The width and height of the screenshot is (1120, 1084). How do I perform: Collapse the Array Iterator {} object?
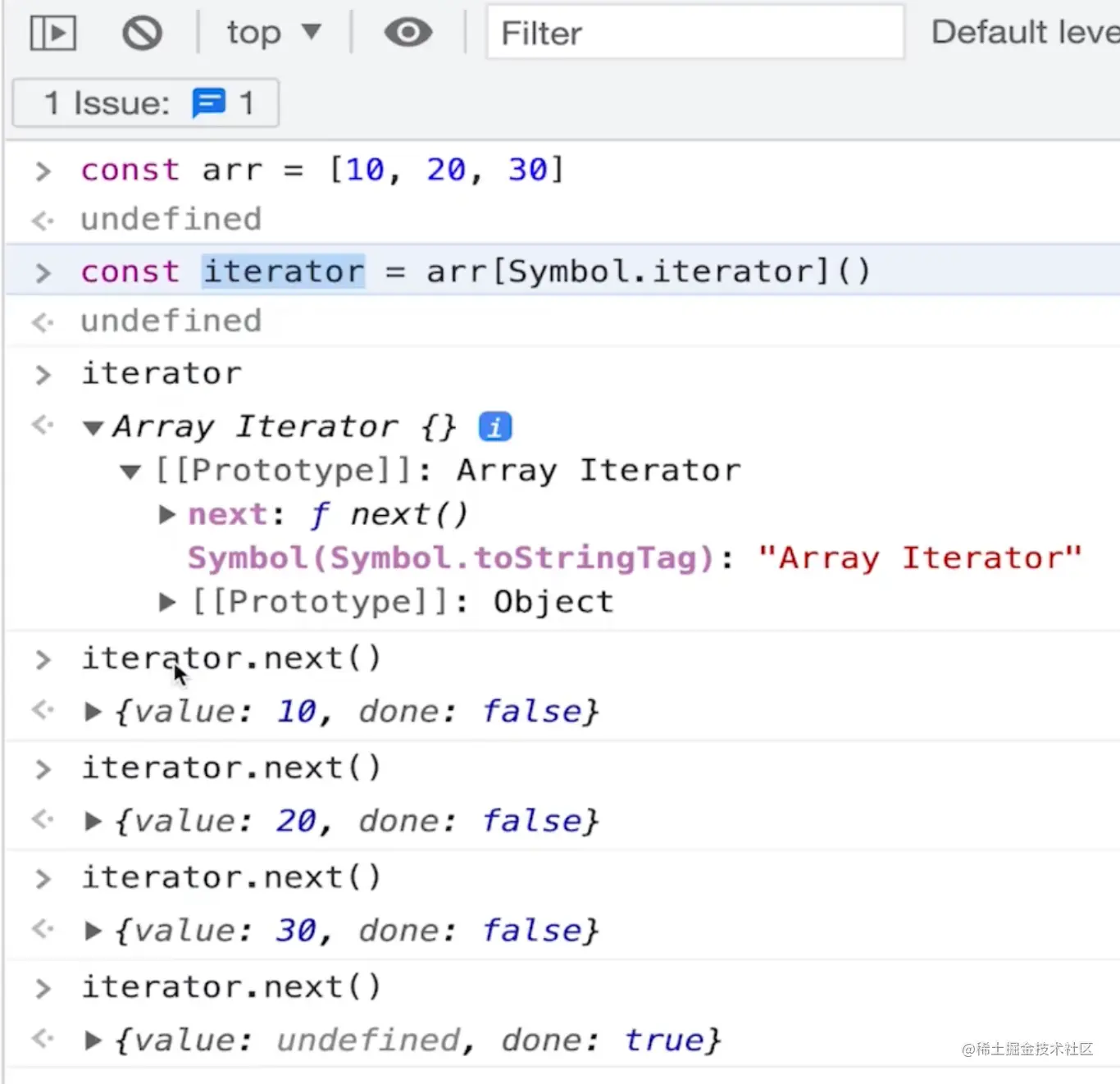(x=93, y=427)
